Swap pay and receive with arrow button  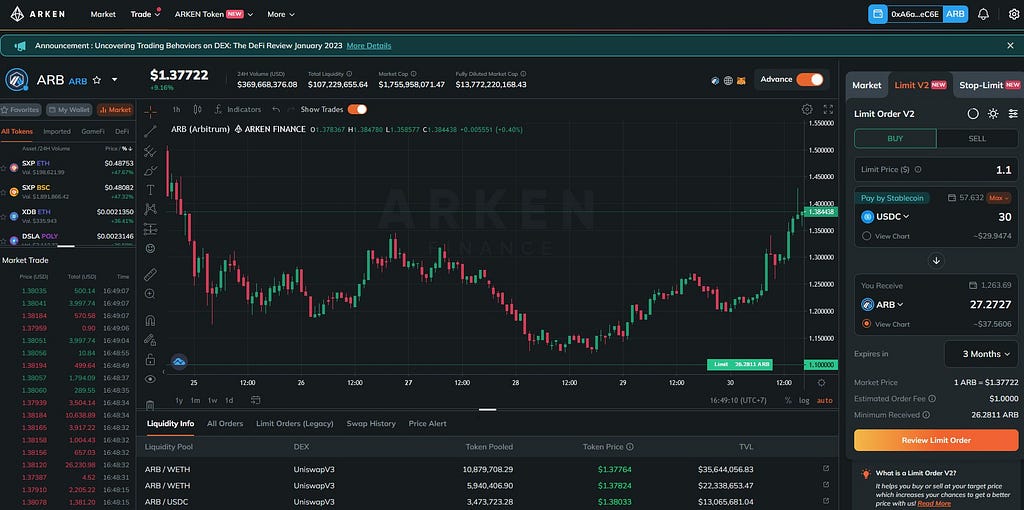tap(936, 261)
